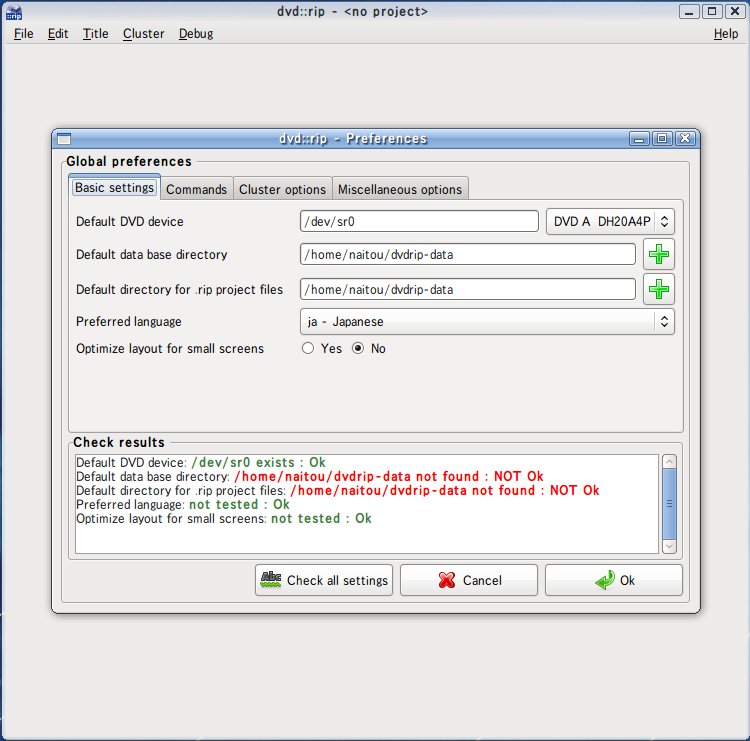Switch to the Miscellaneous options tab
This screenshot has height=741, width=750.
(400, 189)
